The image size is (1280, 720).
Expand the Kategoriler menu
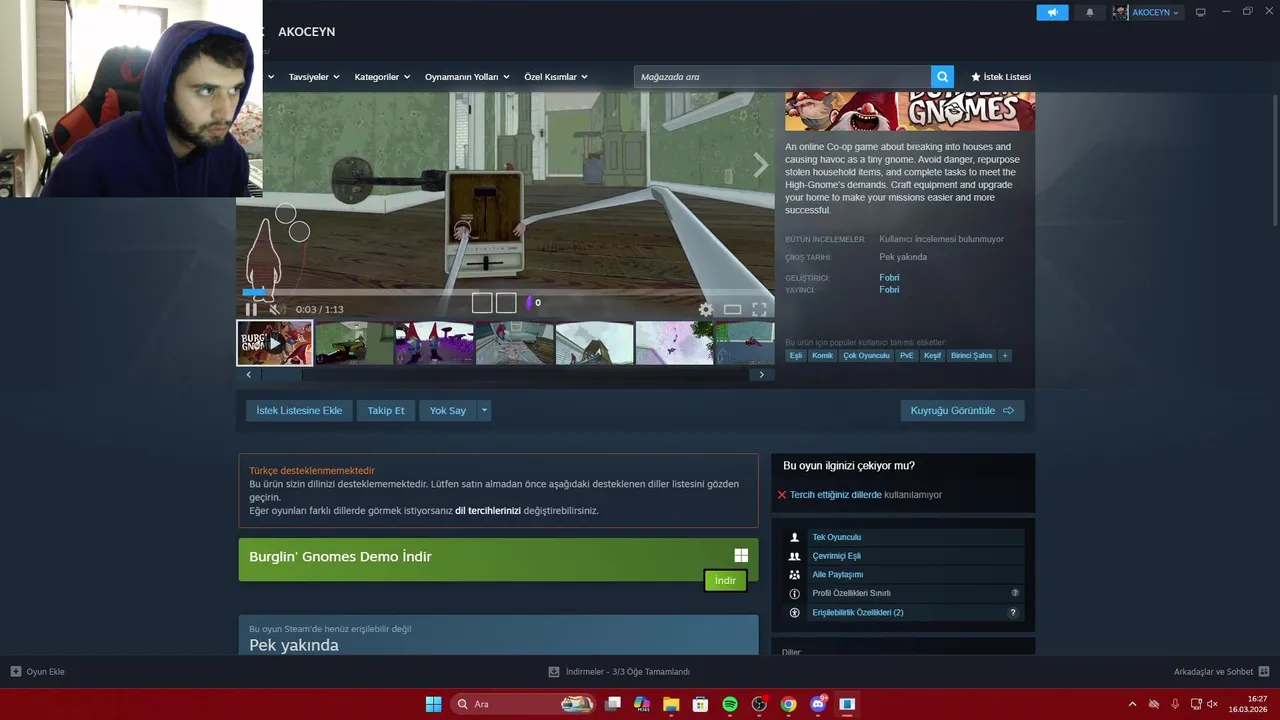point(382,77)
